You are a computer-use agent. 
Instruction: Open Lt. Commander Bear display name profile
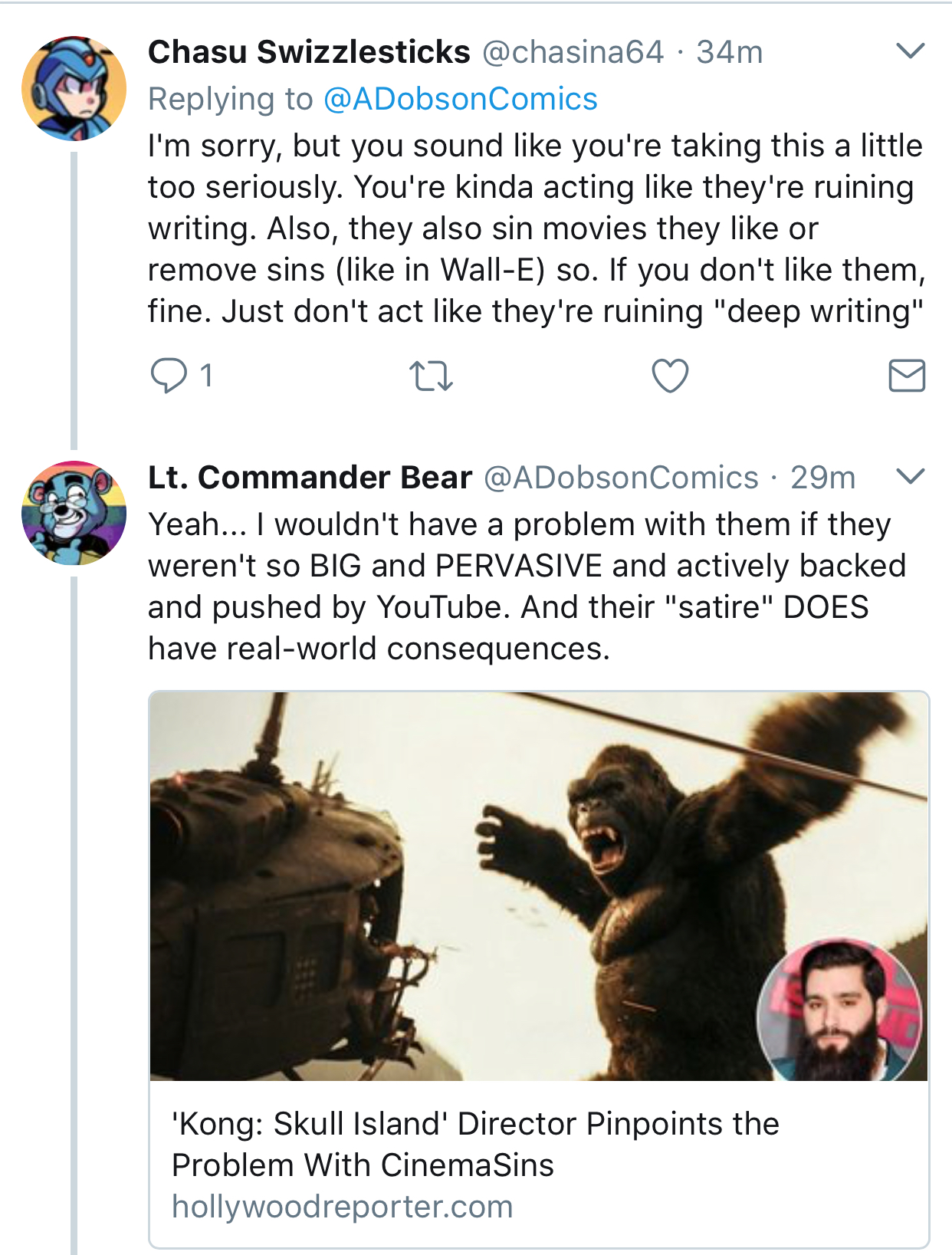(x=310, y=477)
